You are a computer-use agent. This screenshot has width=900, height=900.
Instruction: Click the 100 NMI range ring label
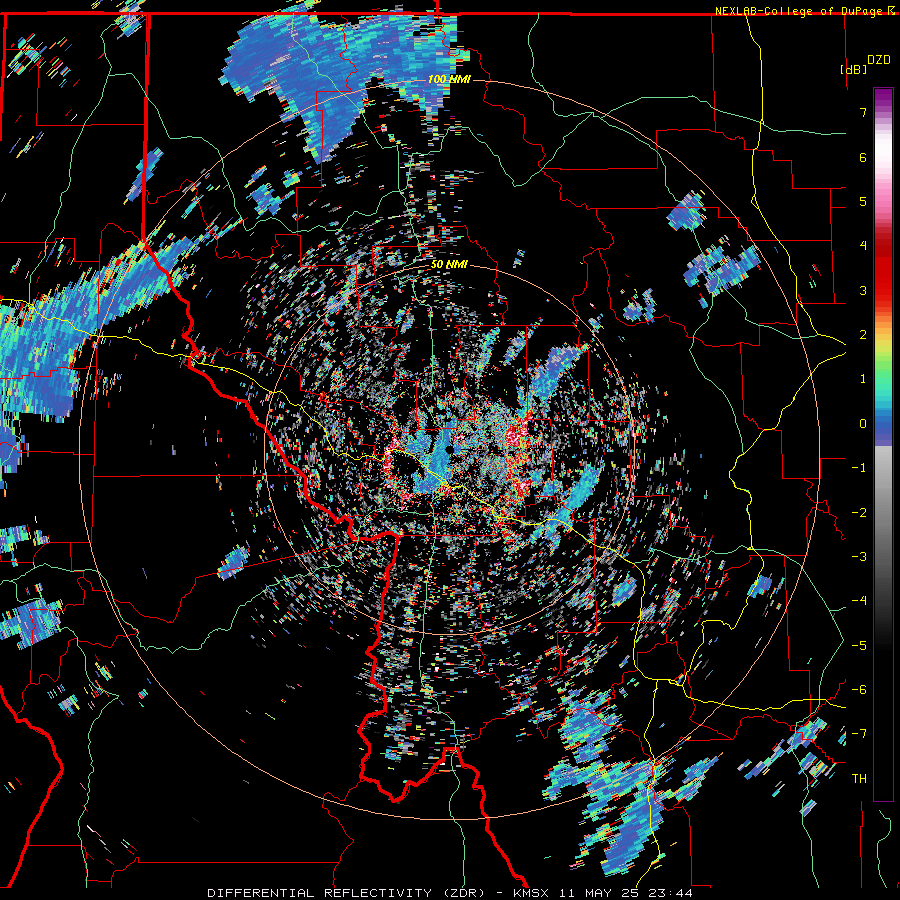coord(449,79)
